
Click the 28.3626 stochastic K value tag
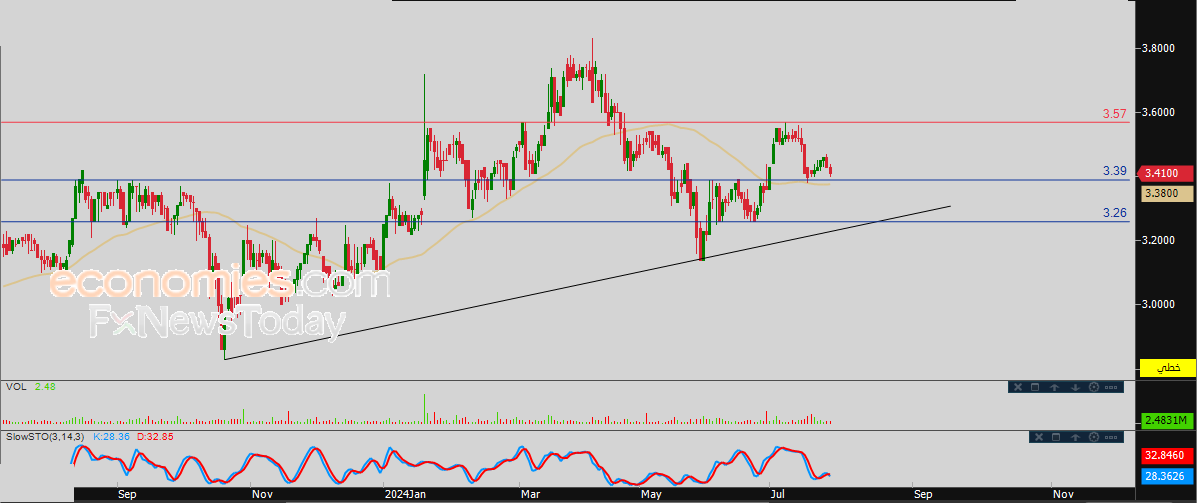[1166, 476]
